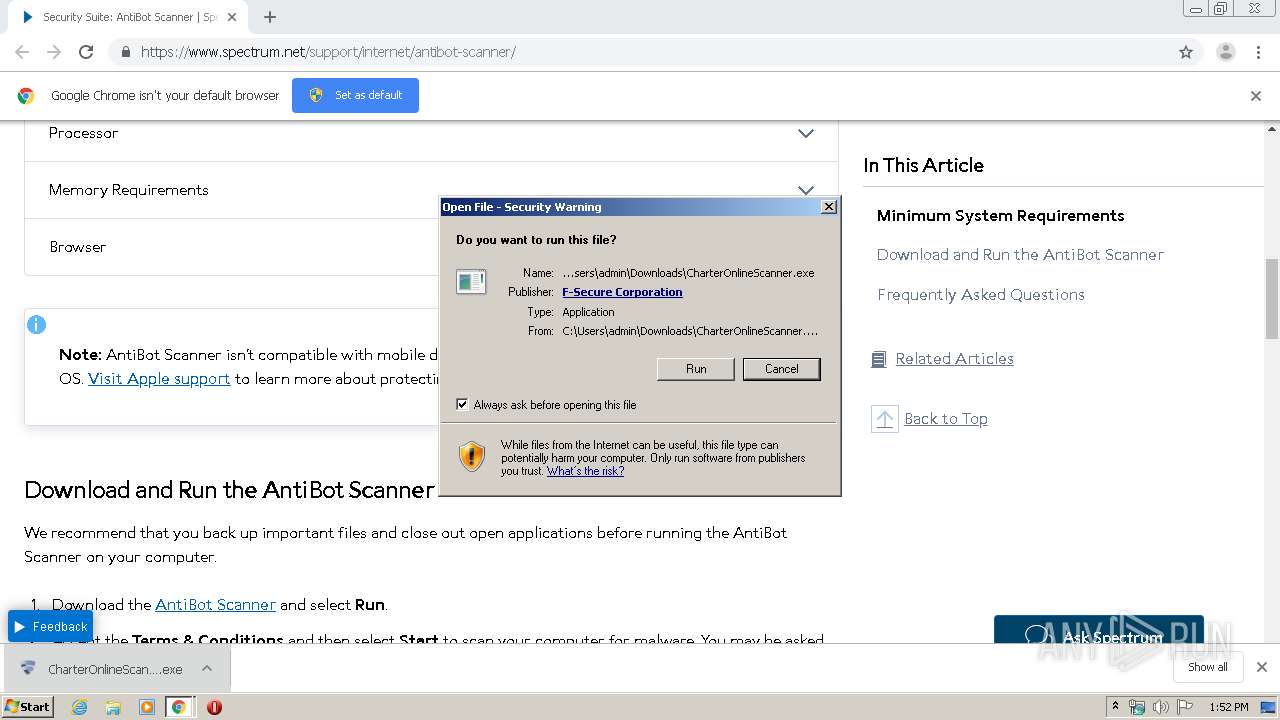The image size is (1280, 720).
Task: Open the Action Center flag icon
Action: 1186,707
